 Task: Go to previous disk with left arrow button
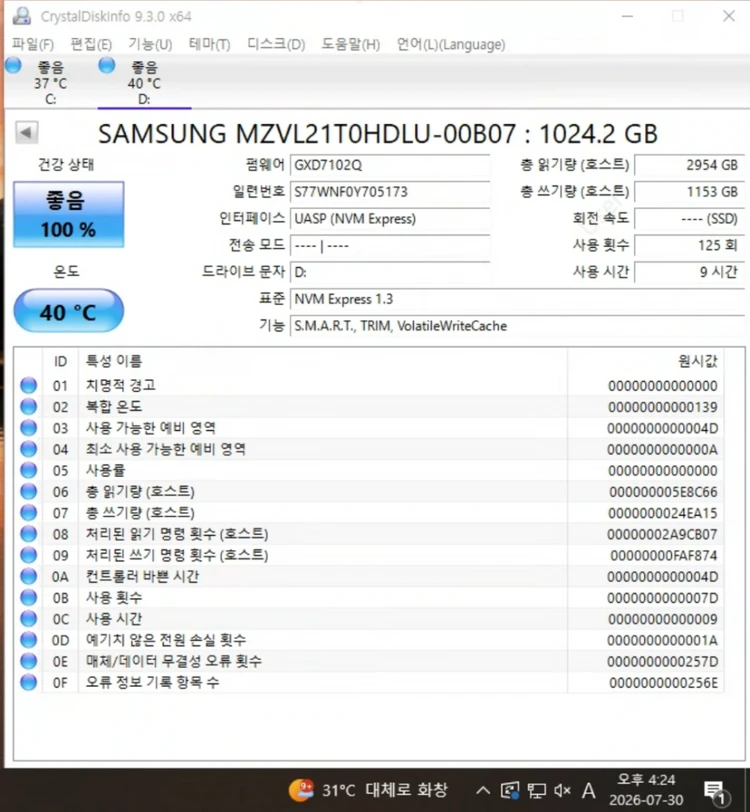(x=26, y=133)
